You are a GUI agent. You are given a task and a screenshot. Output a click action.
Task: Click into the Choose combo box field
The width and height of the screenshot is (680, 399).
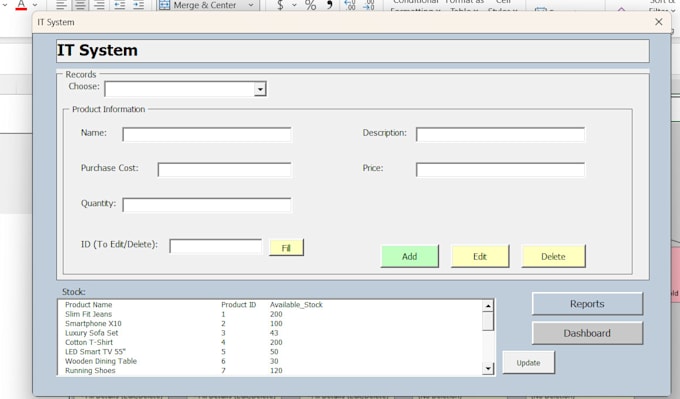pos(180,89)
